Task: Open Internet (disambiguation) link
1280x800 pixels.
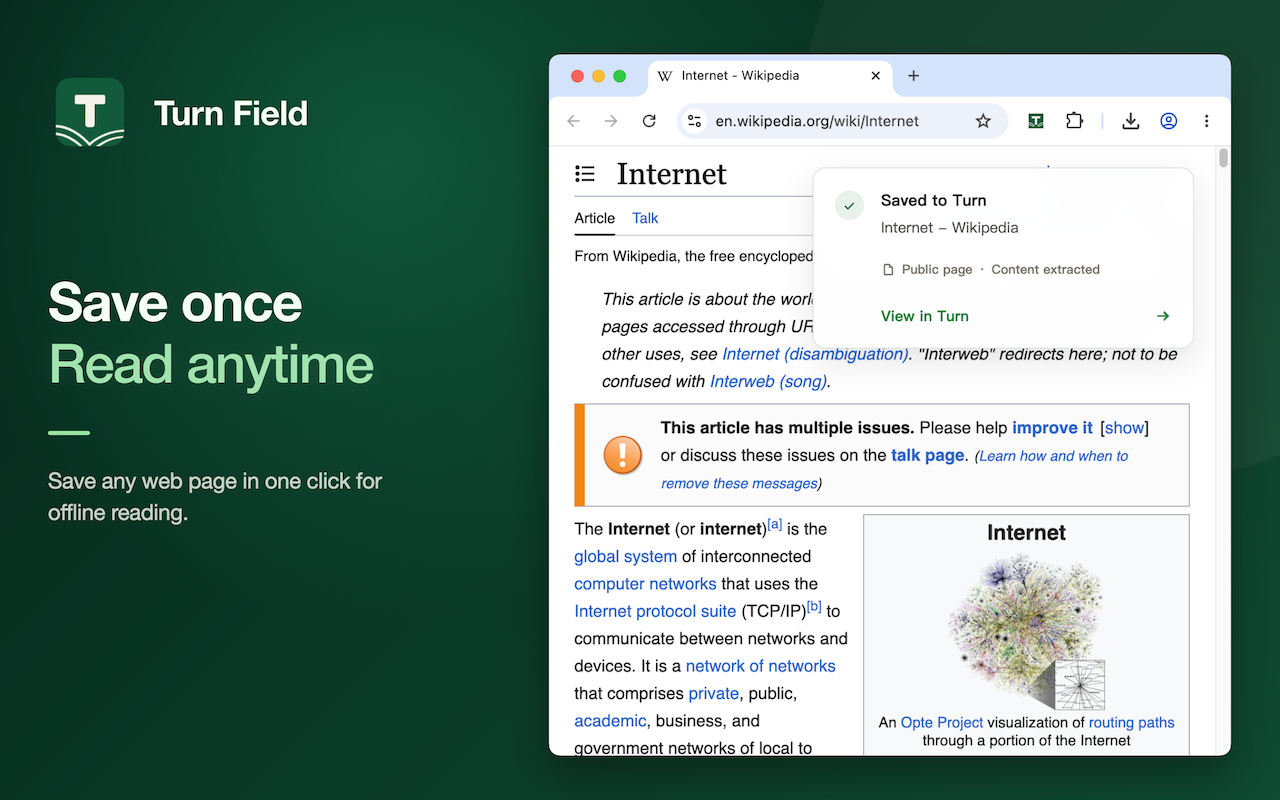Action: [815, 354]
